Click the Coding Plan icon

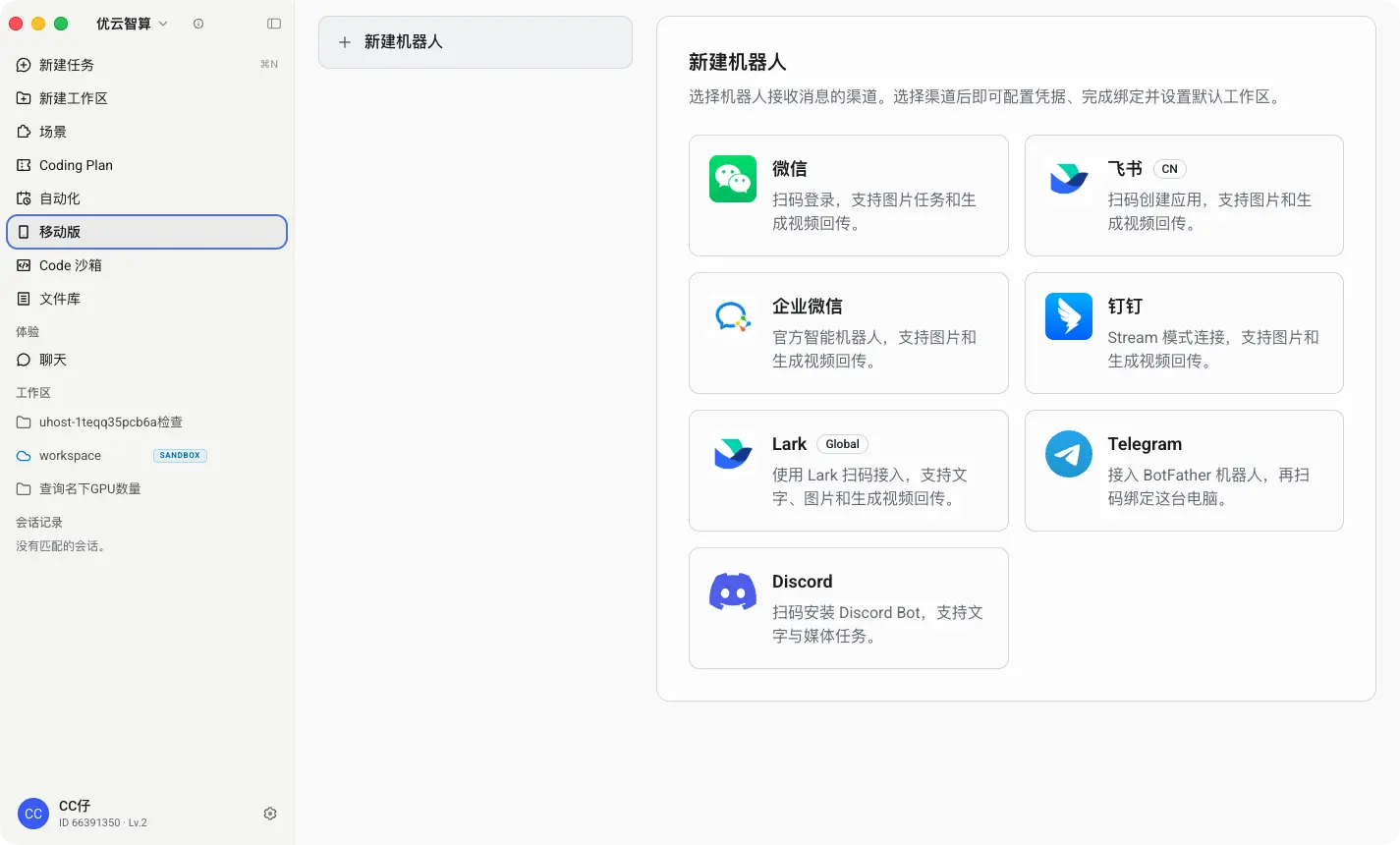(x=24, y=165)
